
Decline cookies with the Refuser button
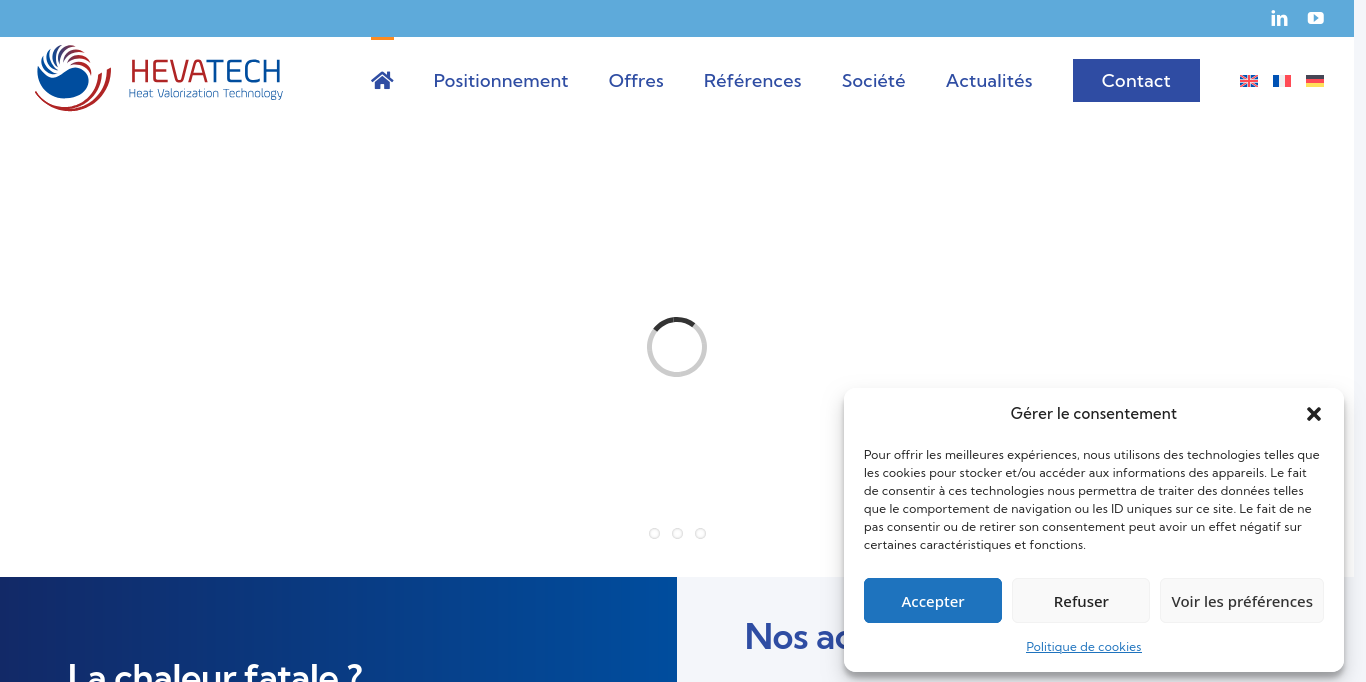pyautogui.click(x=1081, y=601)
